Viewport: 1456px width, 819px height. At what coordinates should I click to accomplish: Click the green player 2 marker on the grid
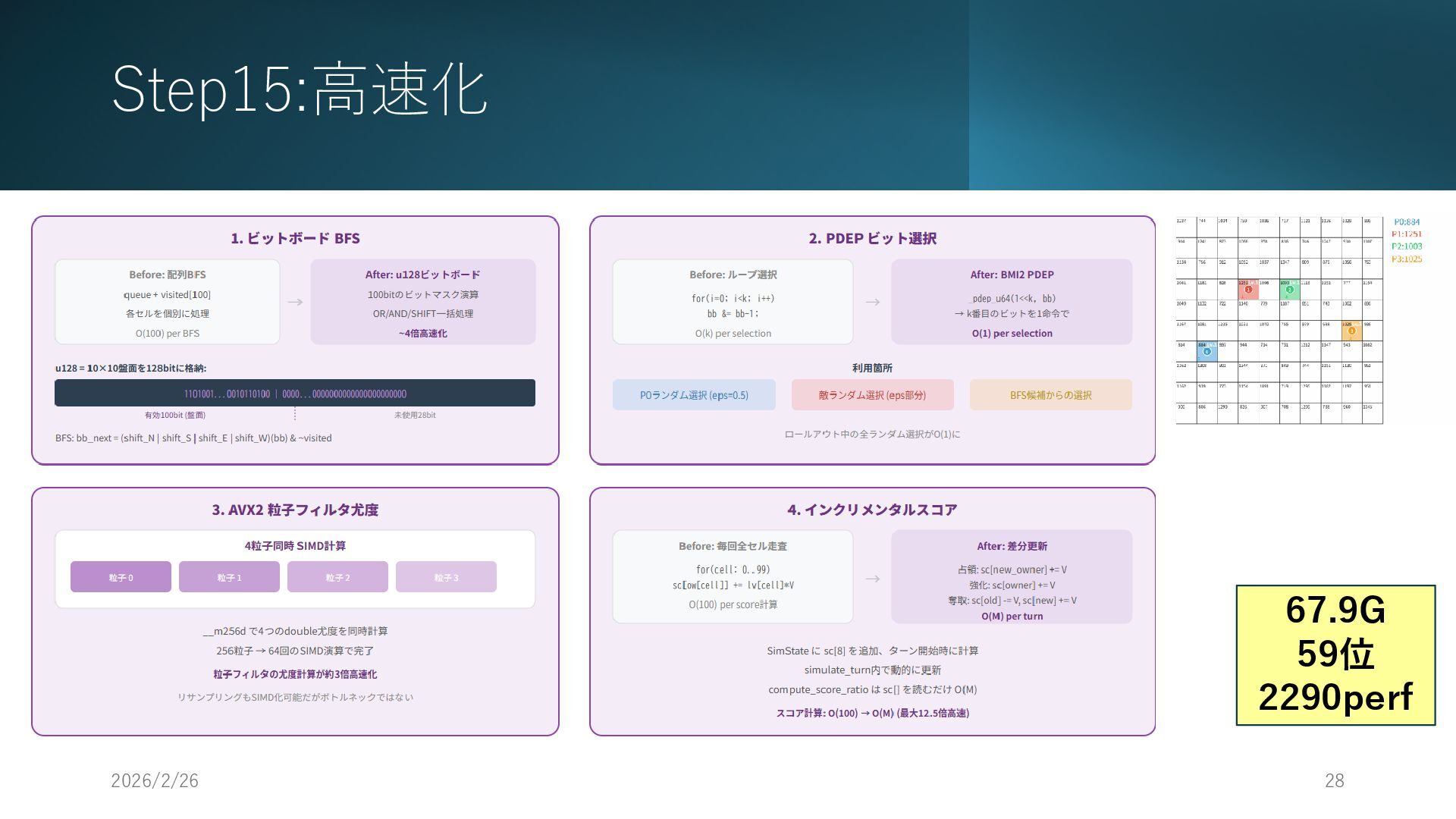point(1289,290)
